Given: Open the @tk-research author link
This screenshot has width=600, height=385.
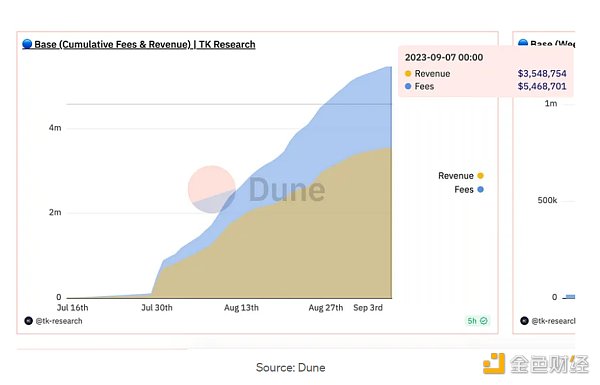Looking at the screenshot, I should [59, 321].
